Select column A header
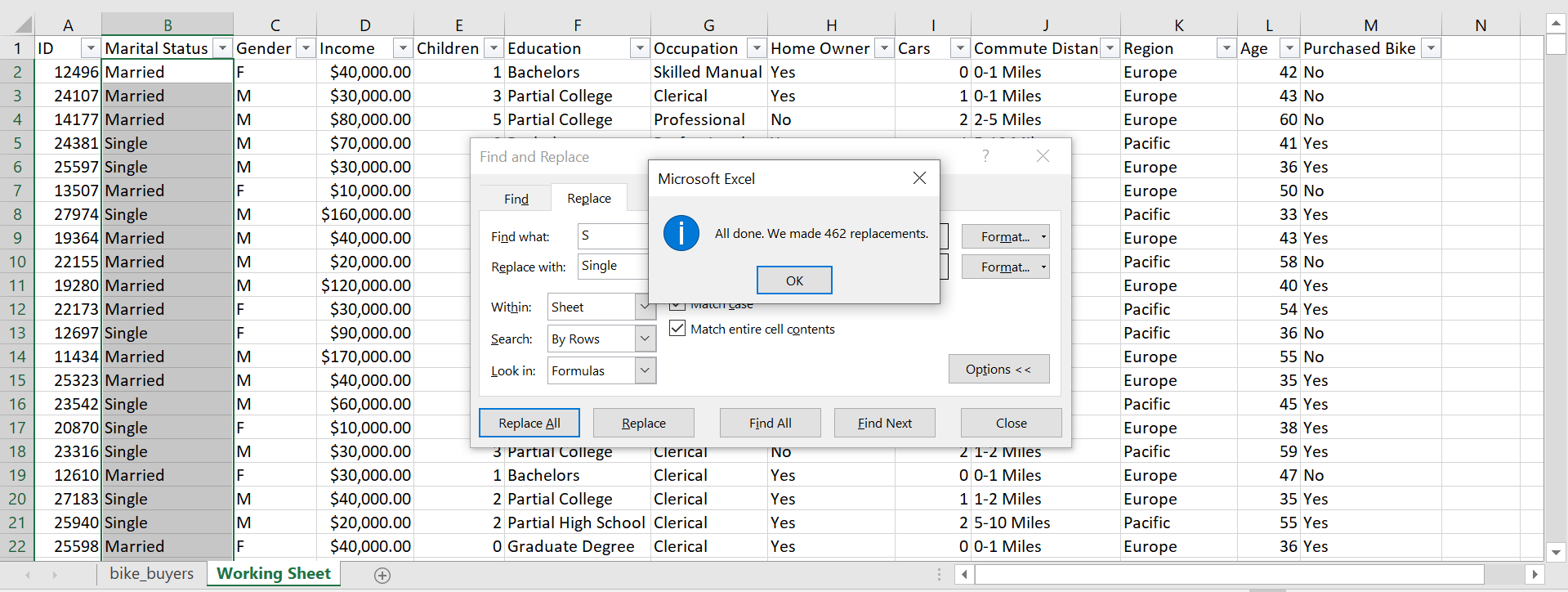 point(68,25)
